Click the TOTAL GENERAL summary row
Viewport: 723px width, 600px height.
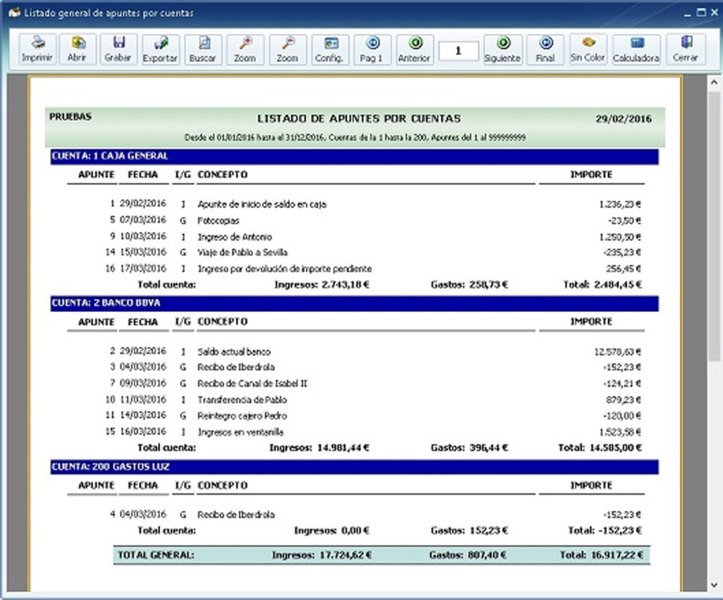pyautogui.click(x=380, y=554)
